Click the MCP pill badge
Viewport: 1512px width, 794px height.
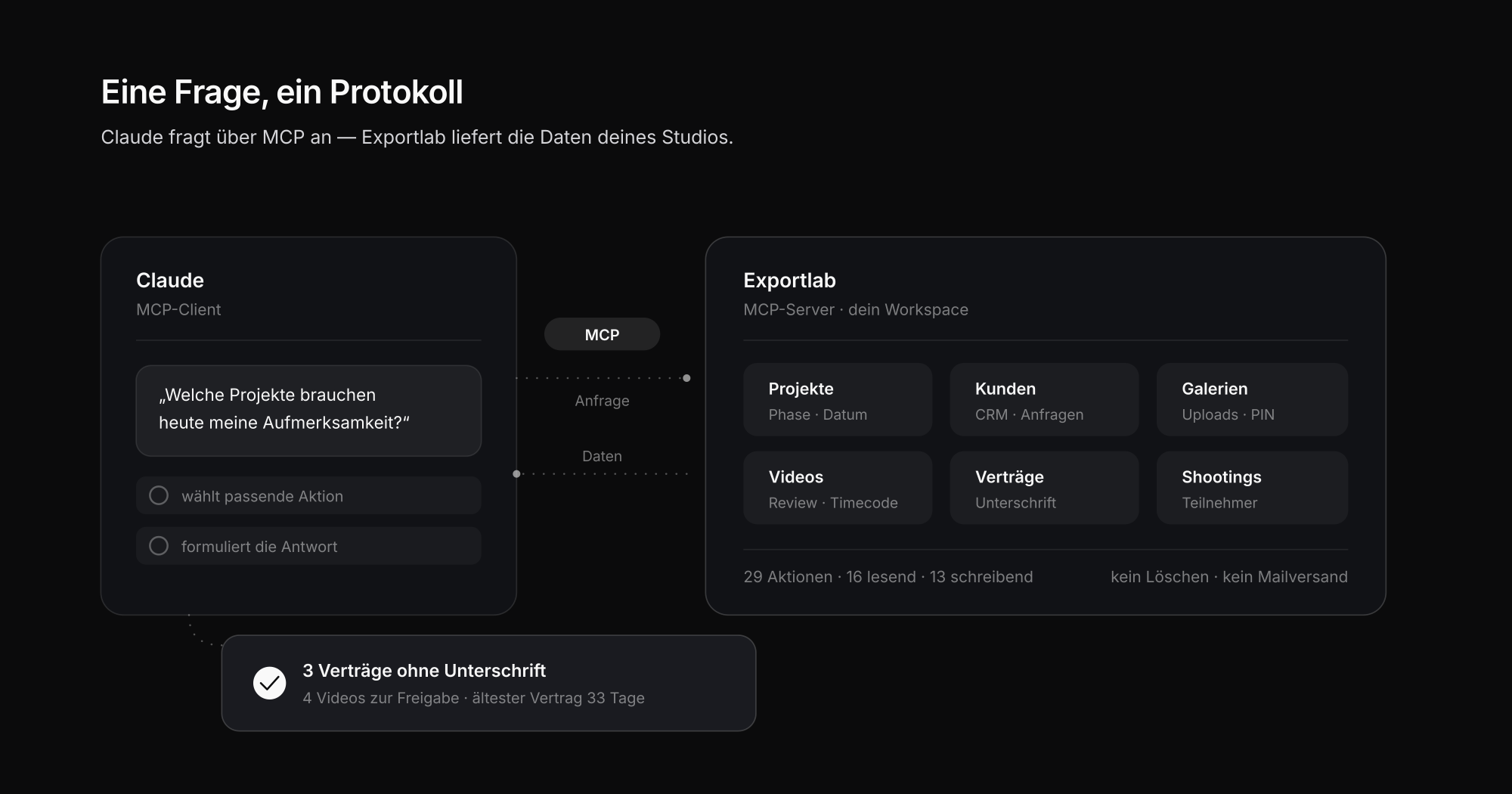coord(602,334)
